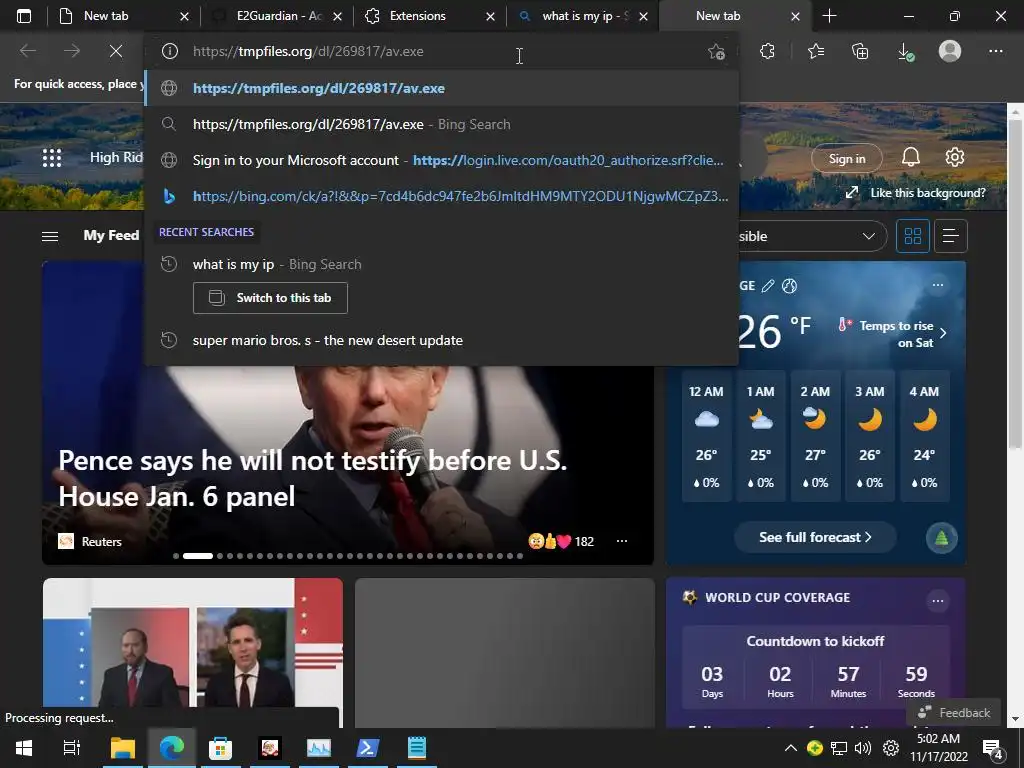Select Bing Search suggestion for av.exe URL

(x=441, y=124)
